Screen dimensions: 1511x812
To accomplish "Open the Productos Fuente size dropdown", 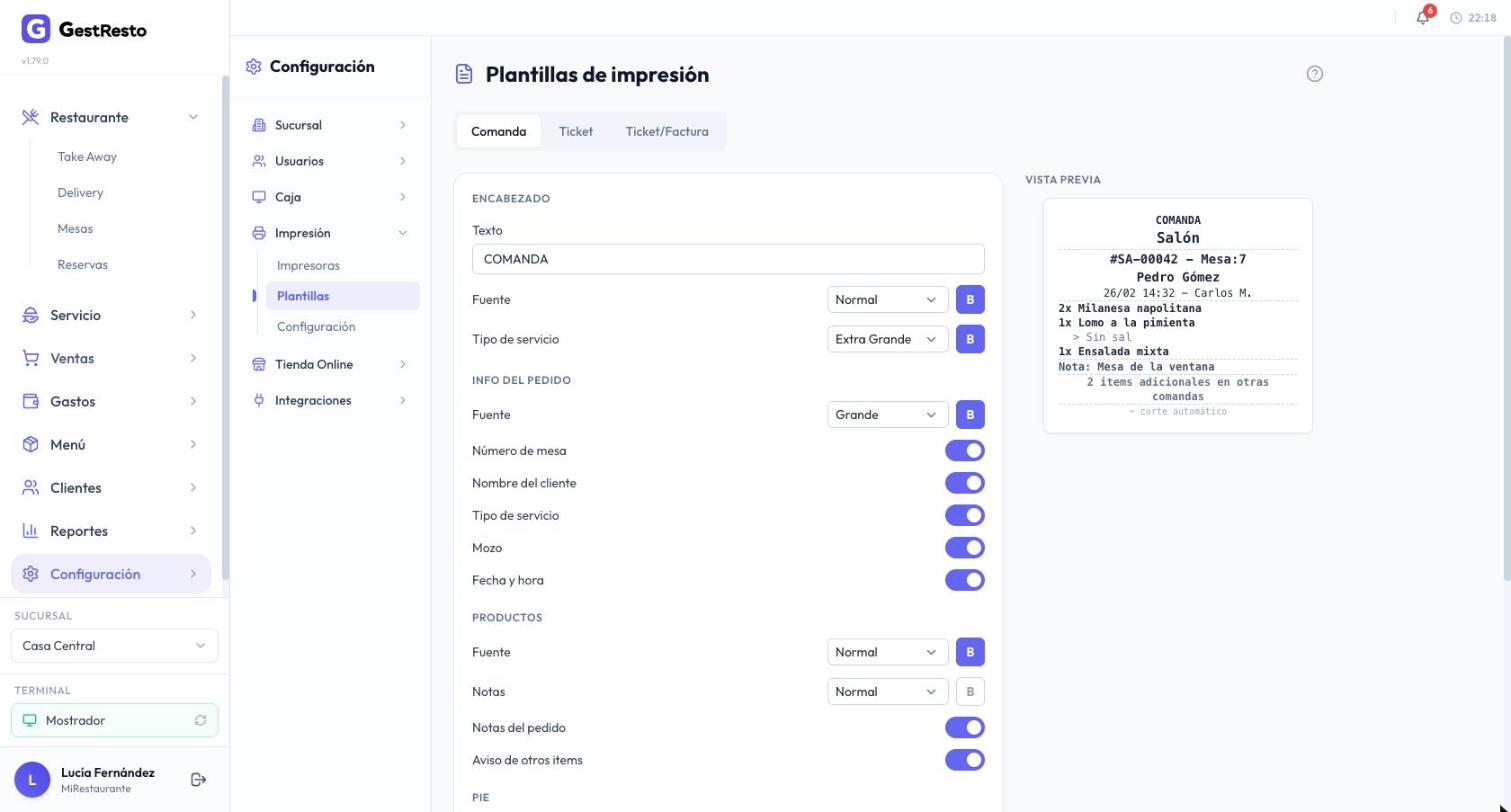I will click(887, 652).
